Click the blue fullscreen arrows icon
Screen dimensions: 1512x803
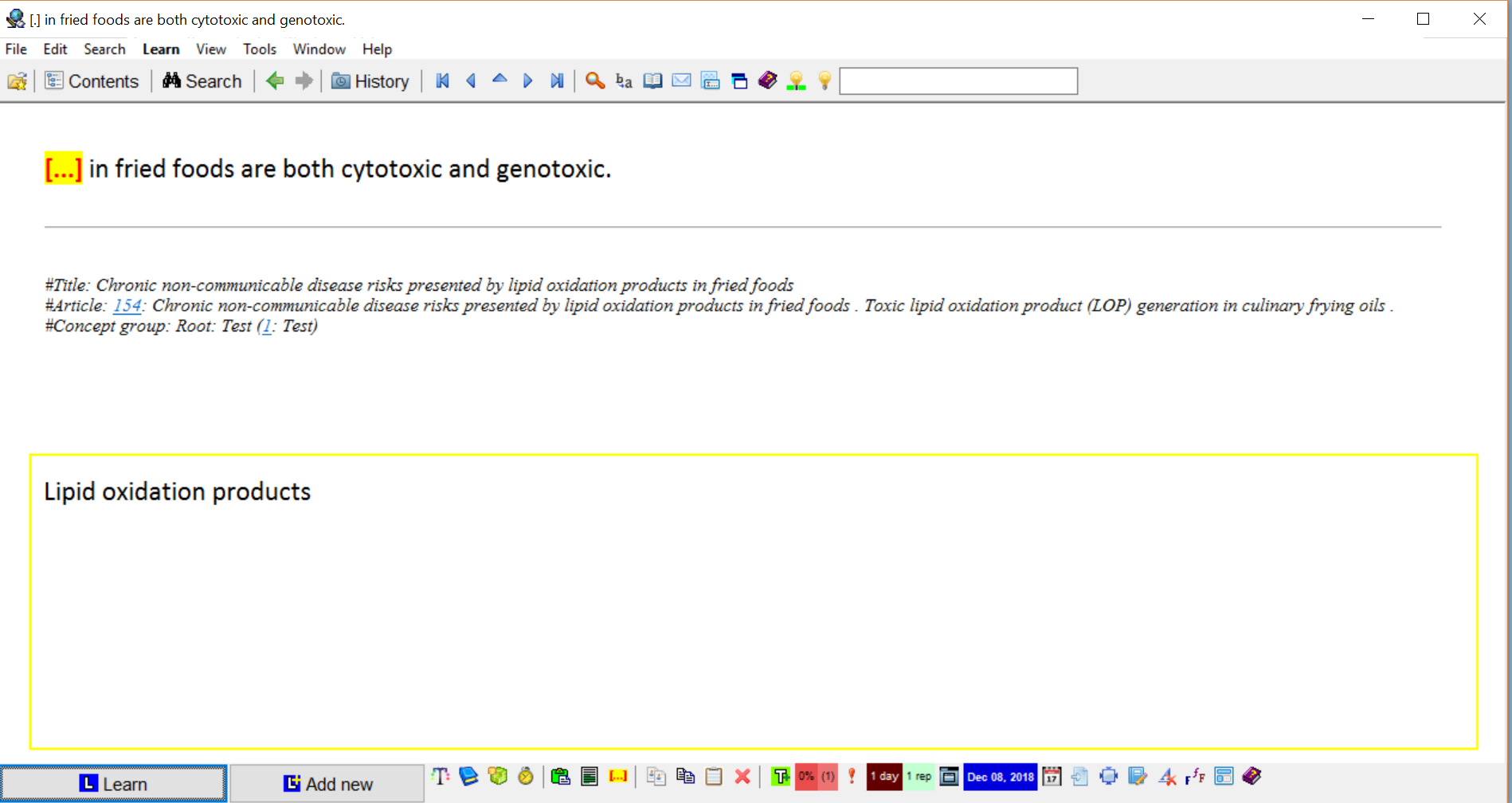(x=1108, y=776)
